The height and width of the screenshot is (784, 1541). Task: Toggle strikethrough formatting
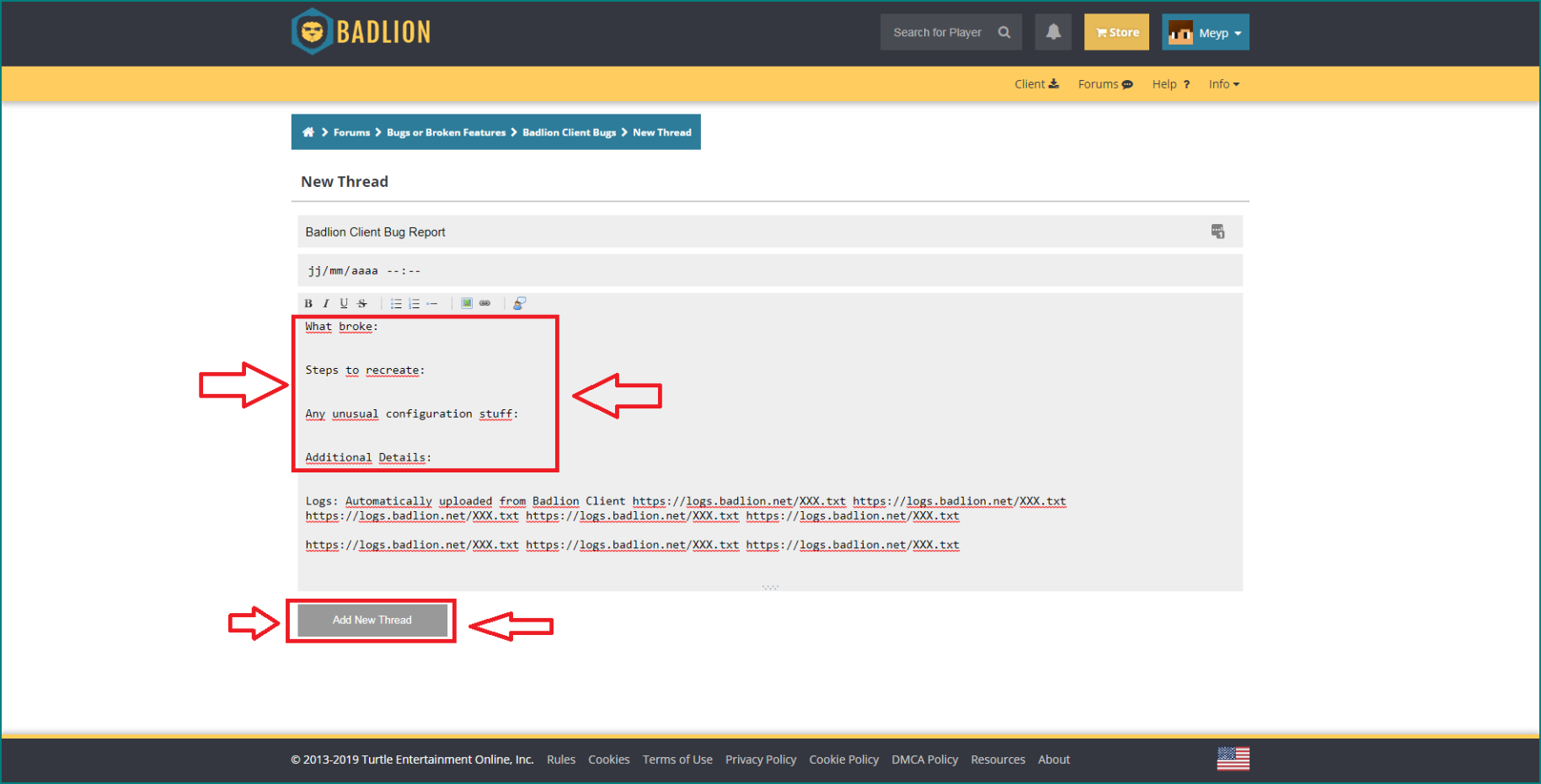click(362, 303)
